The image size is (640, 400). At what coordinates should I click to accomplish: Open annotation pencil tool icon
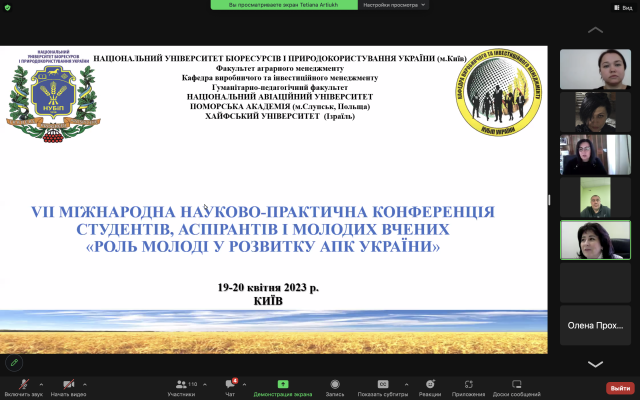(x=14, y=362)
